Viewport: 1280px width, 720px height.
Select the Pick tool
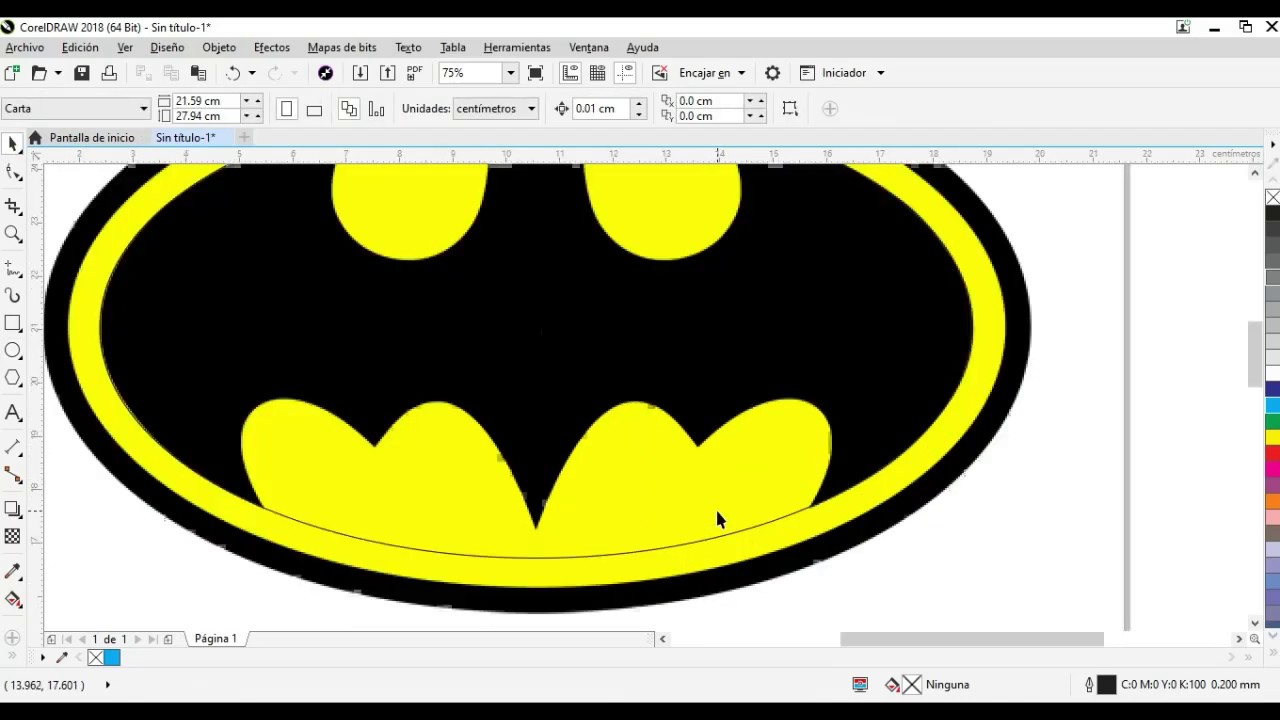(13, 144)
